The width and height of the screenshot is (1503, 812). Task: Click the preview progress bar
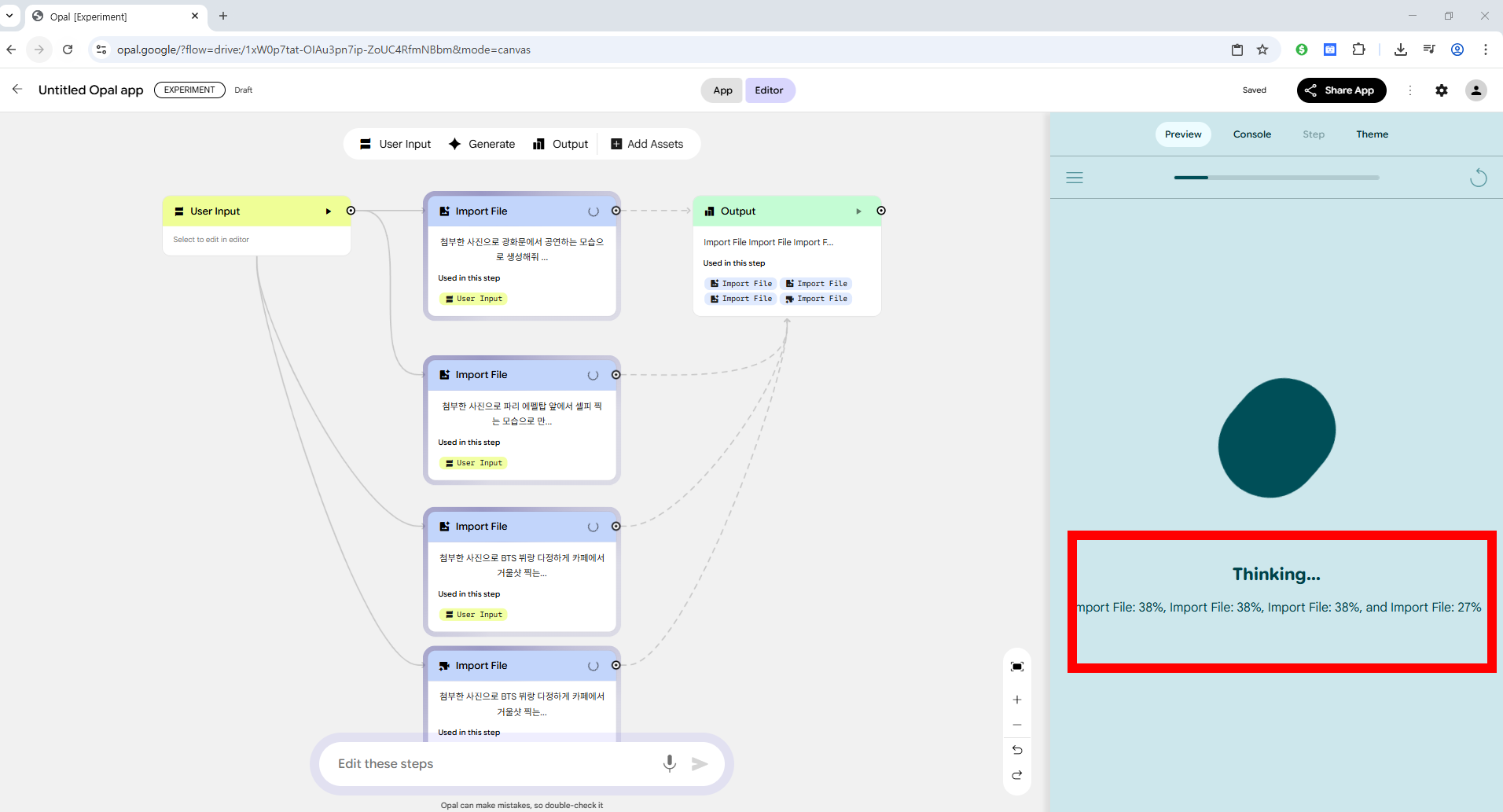[1277, 178]
